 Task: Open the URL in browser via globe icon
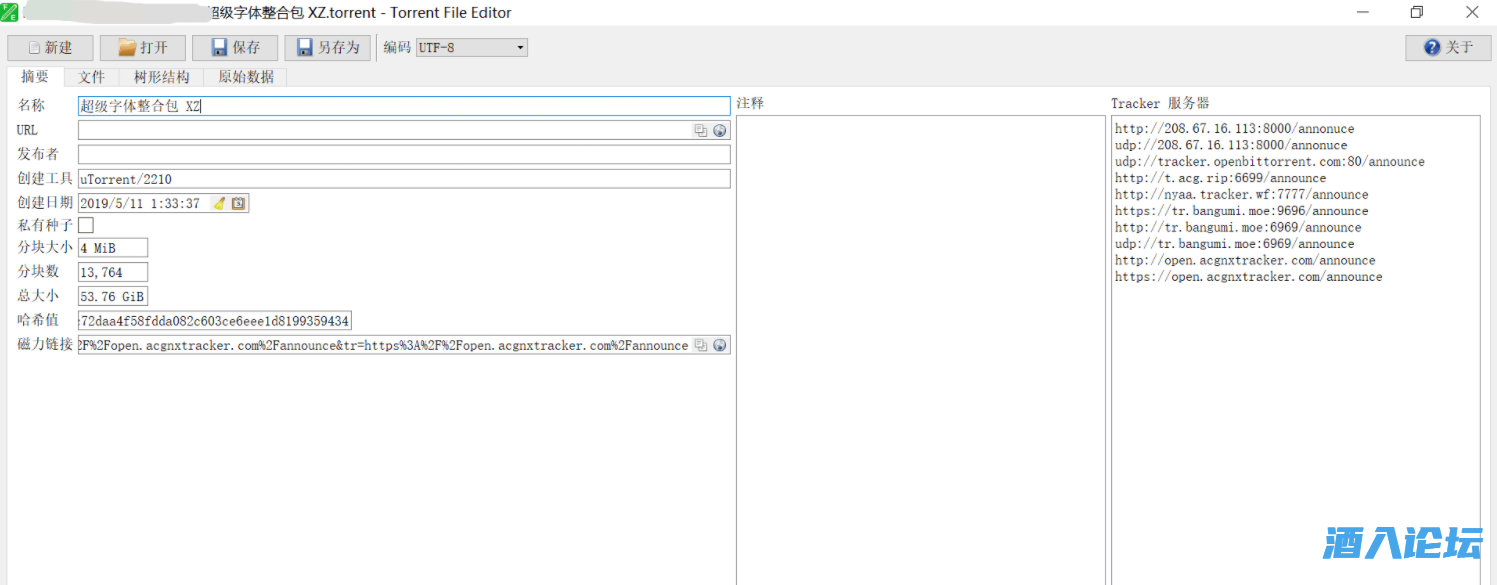click(x=719, y=131)
